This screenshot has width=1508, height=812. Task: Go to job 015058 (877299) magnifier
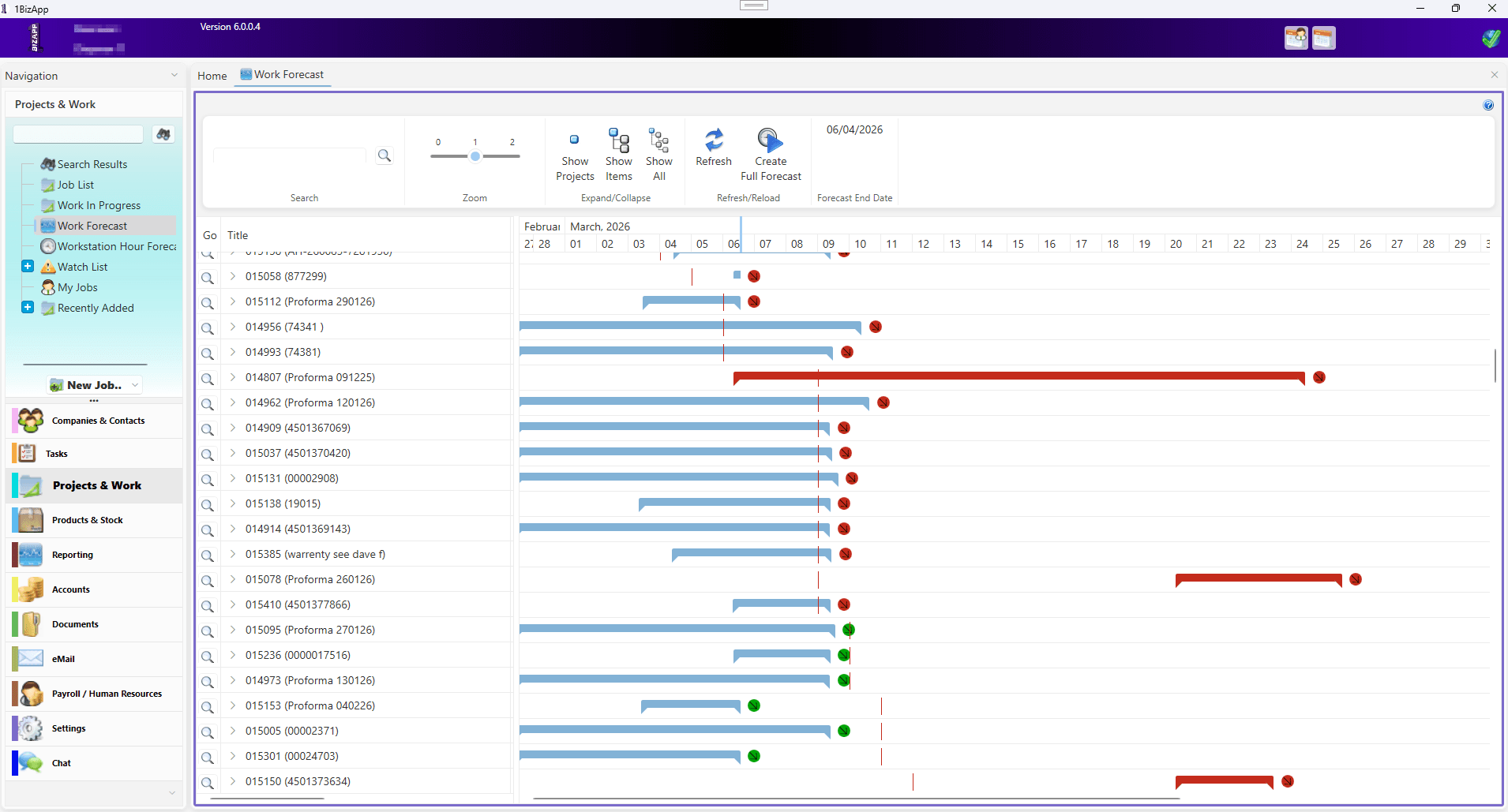click(x=207, y=278)
